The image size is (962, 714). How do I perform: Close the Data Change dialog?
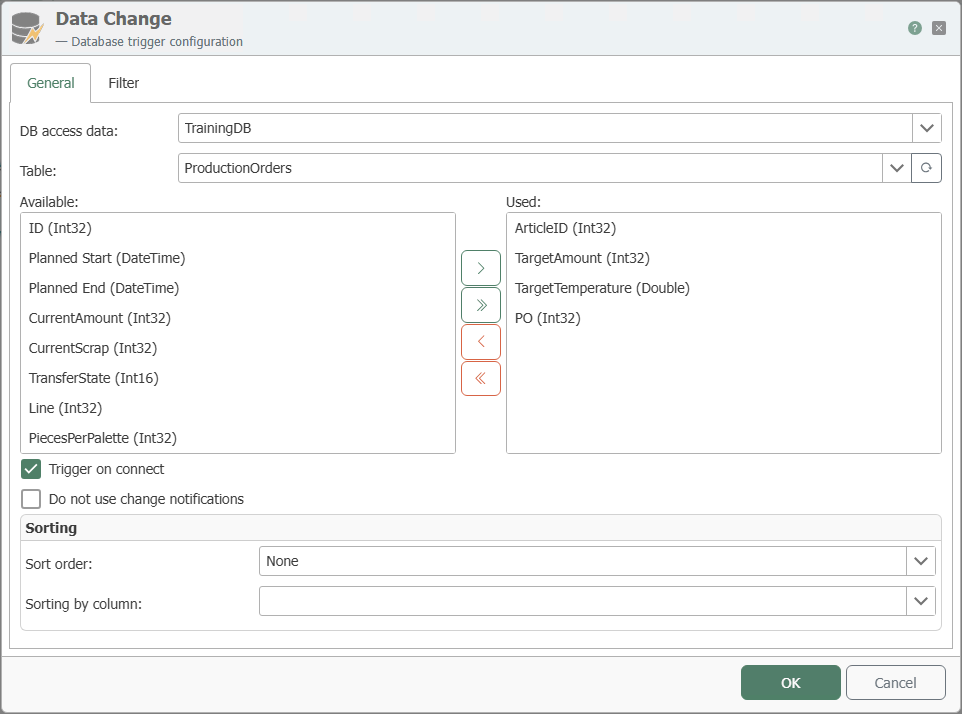click(938, 28)
